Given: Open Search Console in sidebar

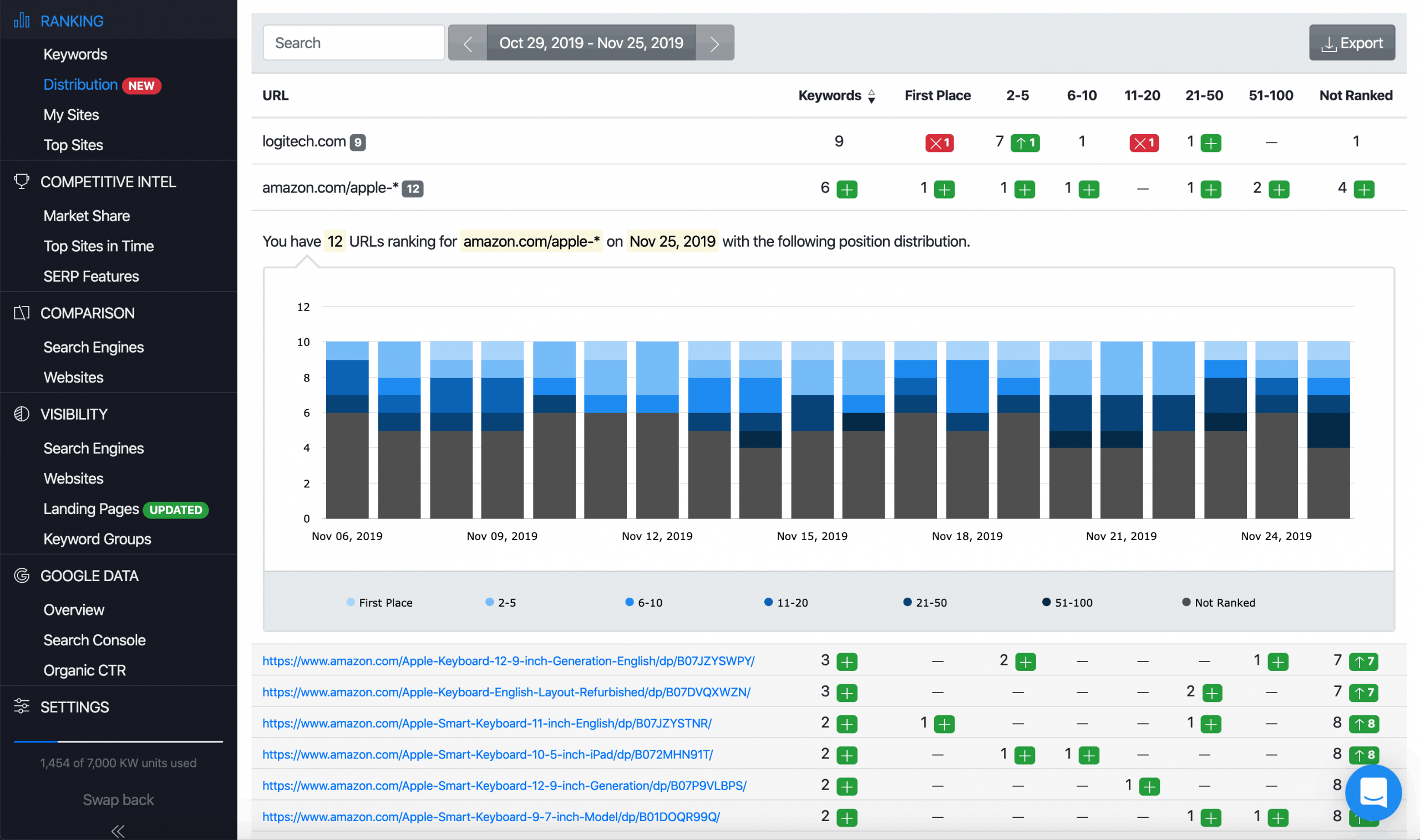Looking at the screenshot, I should coord(94,640).
